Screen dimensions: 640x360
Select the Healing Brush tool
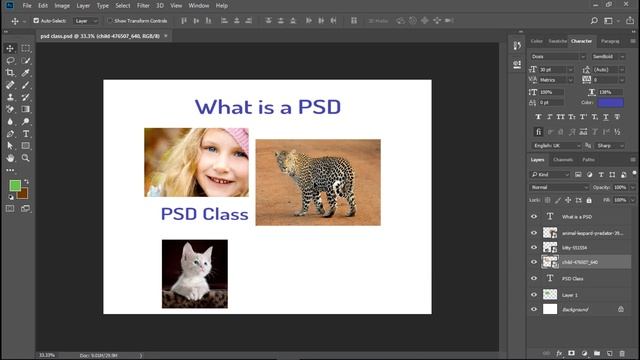(x=10, y=85)
